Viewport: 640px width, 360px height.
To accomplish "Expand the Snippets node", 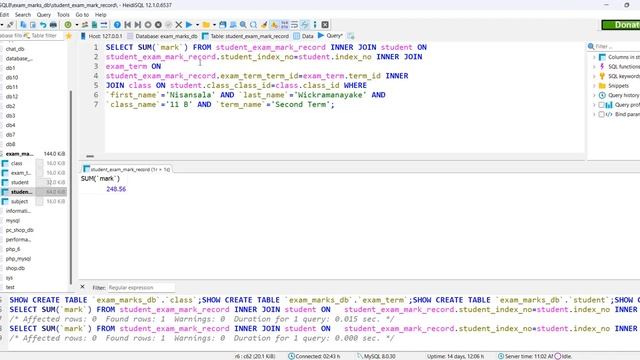I will [594, 86].
